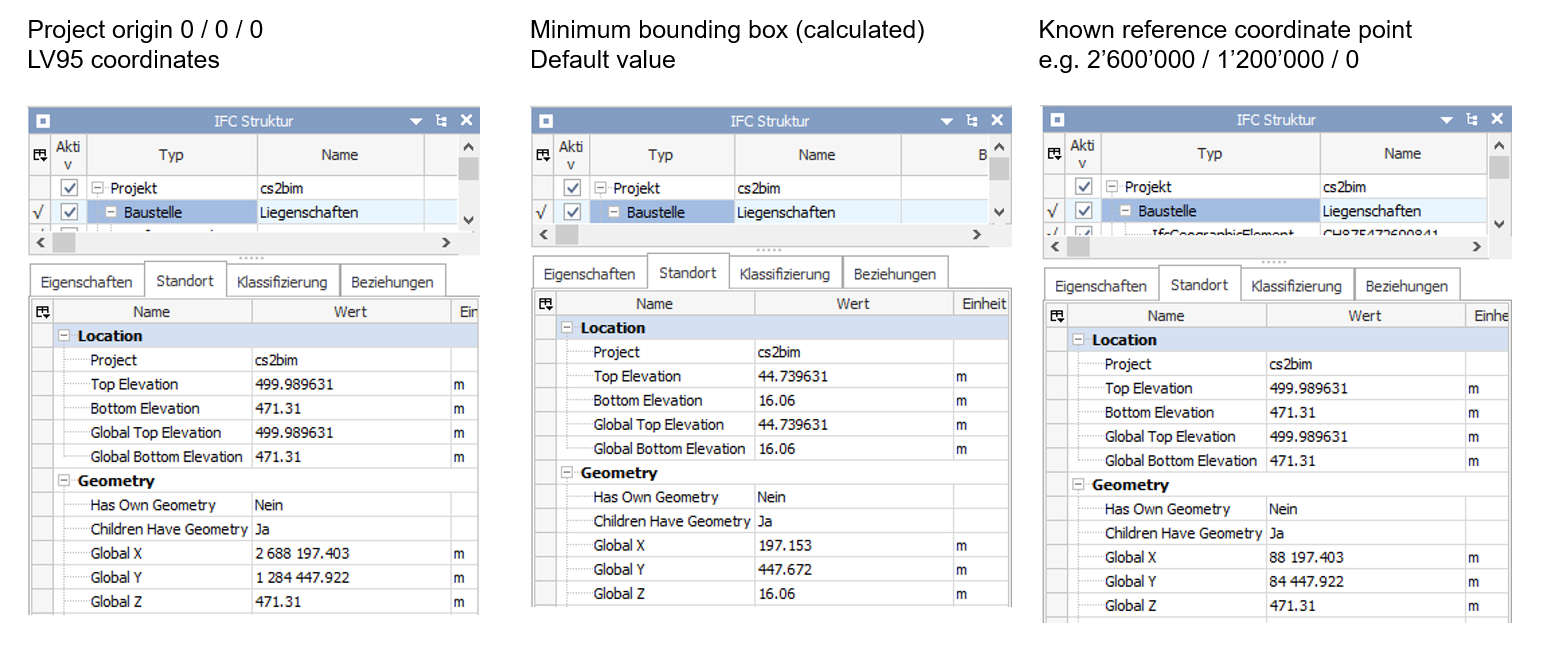Pin the IFC Struktur panel under Project origin
Screen dimensions: 1561x645
tap(441, 121)
